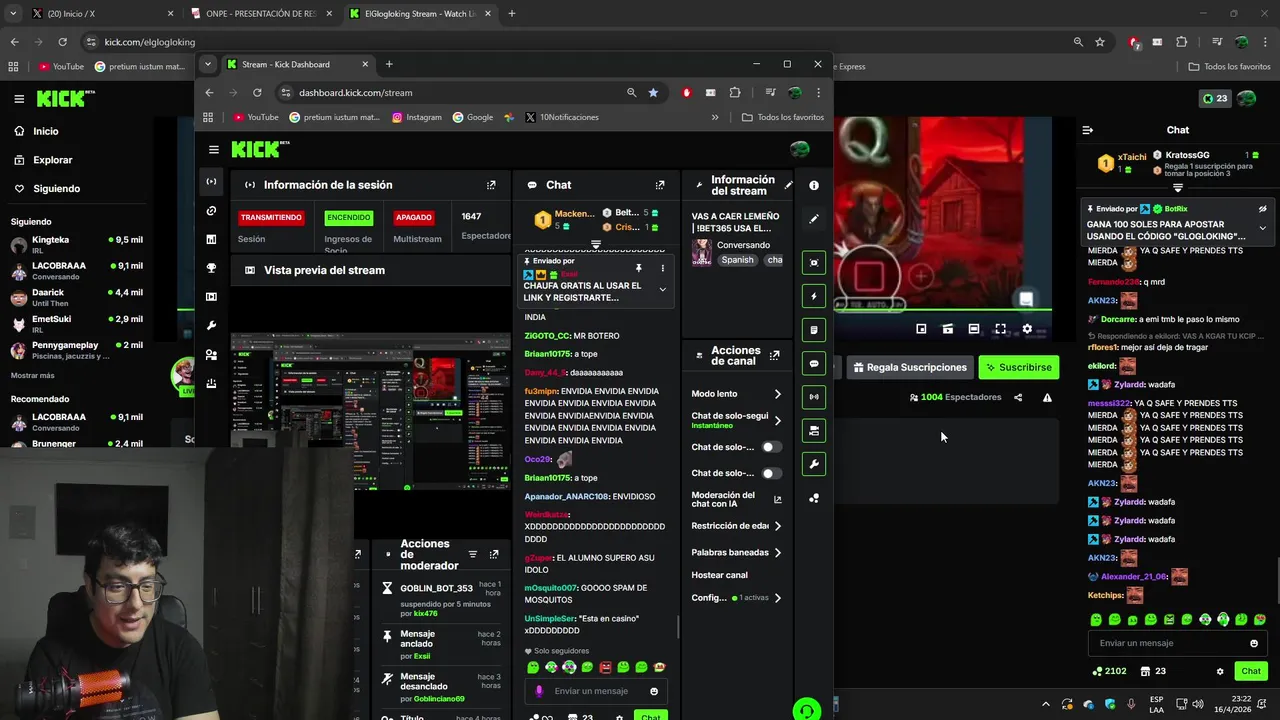Open the green support headset button in dashboard
This screenshot has width=1280, height=720.
tap(806, 710)
